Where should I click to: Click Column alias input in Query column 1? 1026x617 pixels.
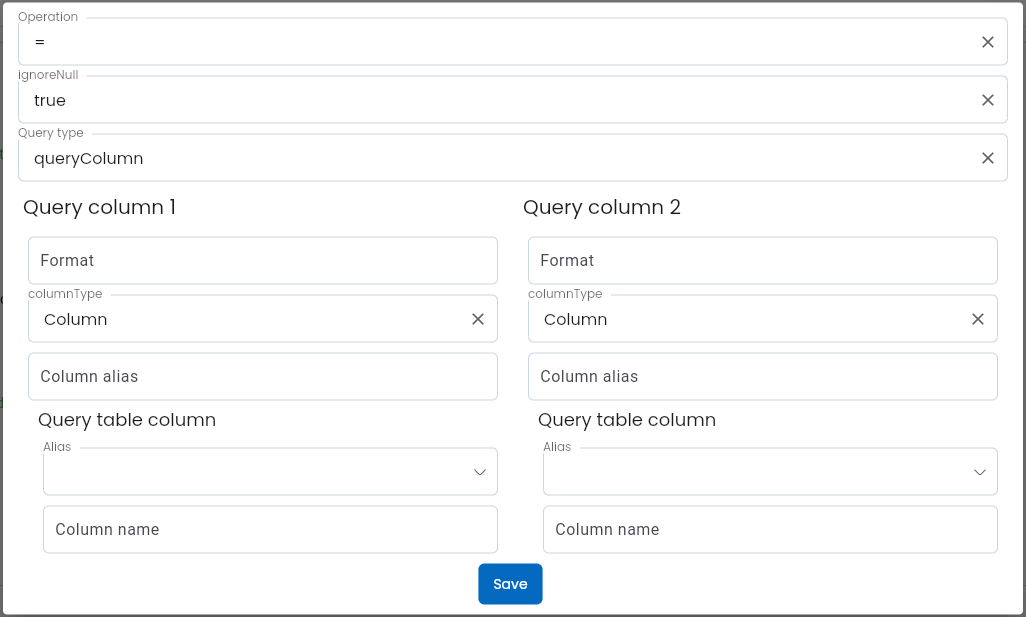[x=263, y=376]
